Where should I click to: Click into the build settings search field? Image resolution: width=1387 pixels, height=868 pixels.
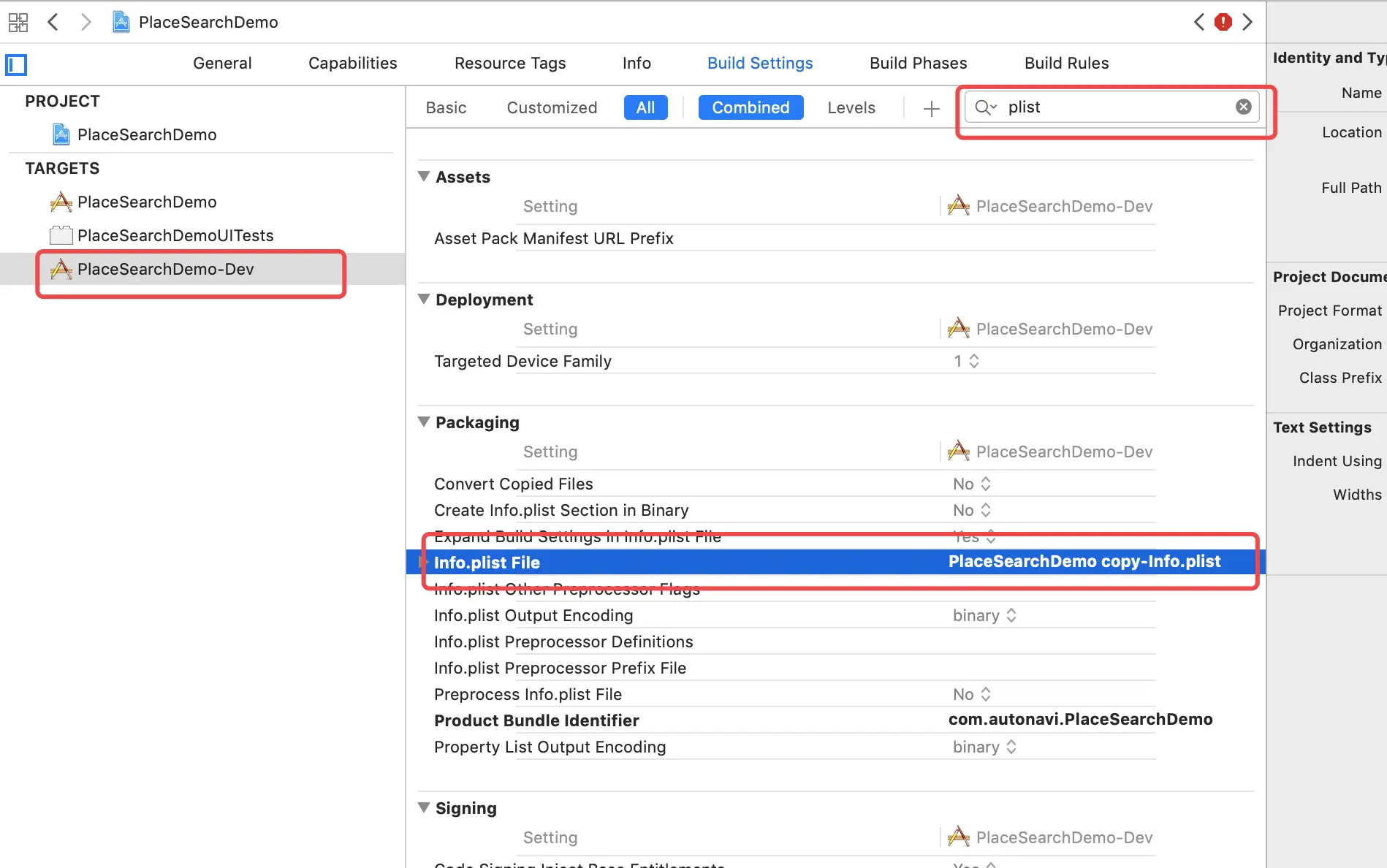point(1112,107)
